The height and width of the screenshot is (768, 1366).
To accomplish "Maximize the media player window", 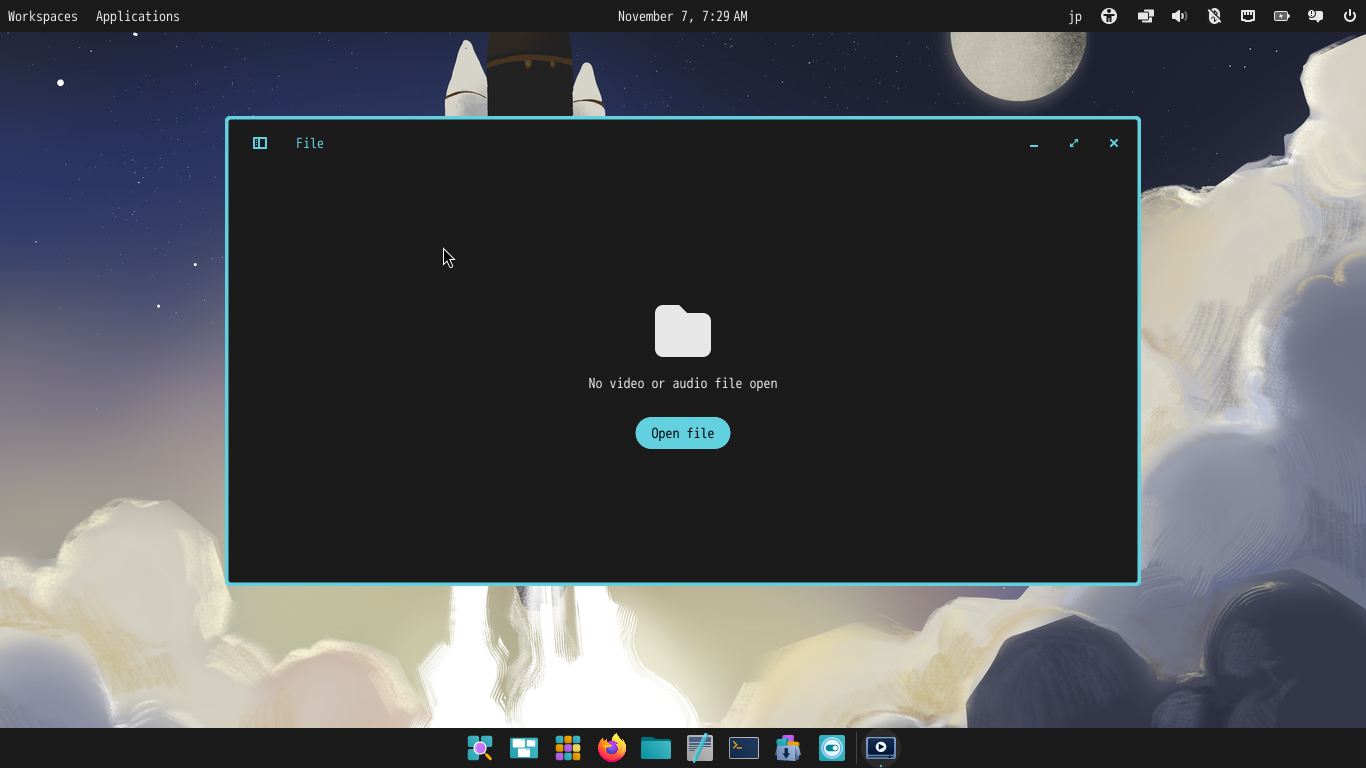I will tap(1074, 143).
